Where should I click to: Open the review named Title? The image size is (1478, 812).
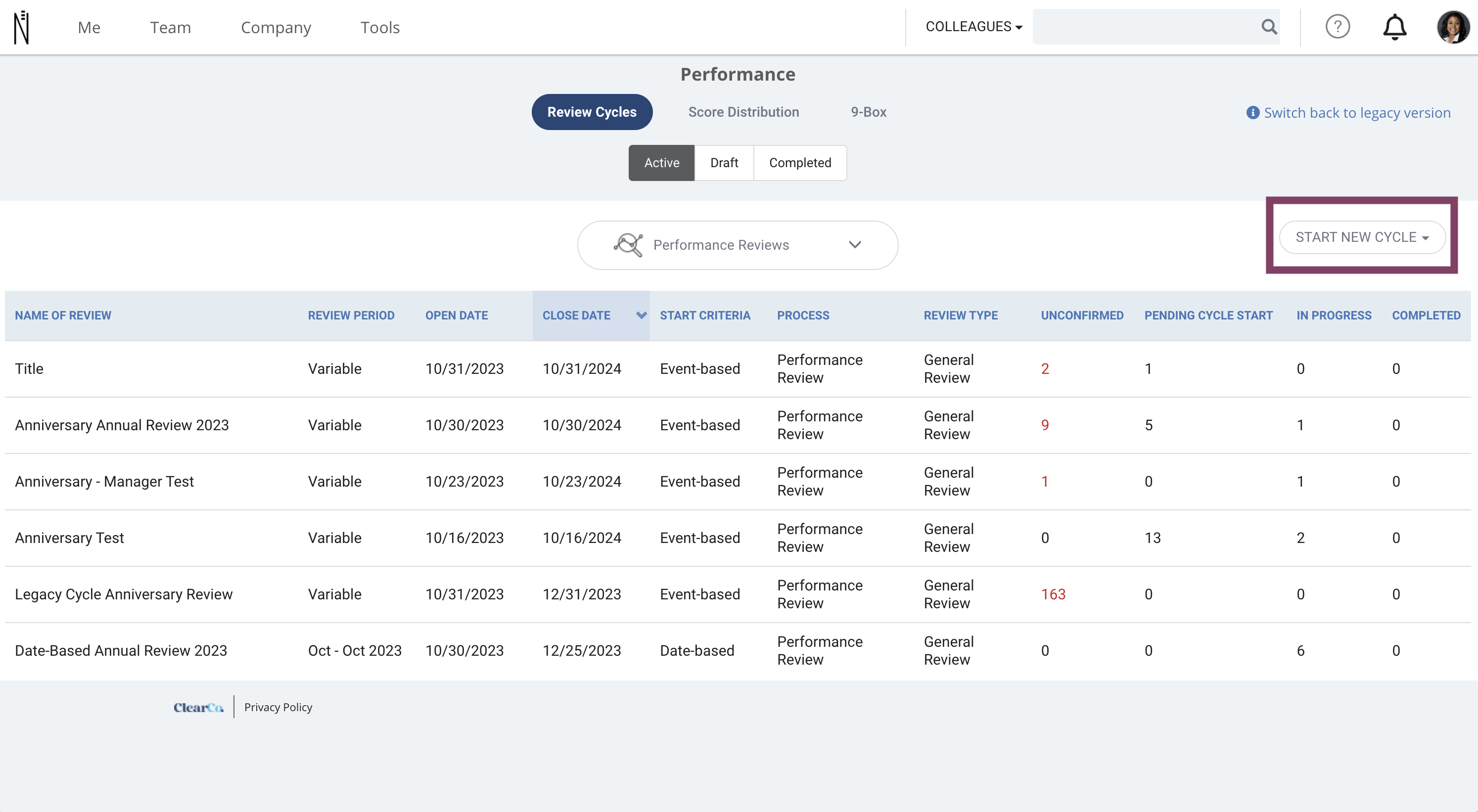point(29,369)
